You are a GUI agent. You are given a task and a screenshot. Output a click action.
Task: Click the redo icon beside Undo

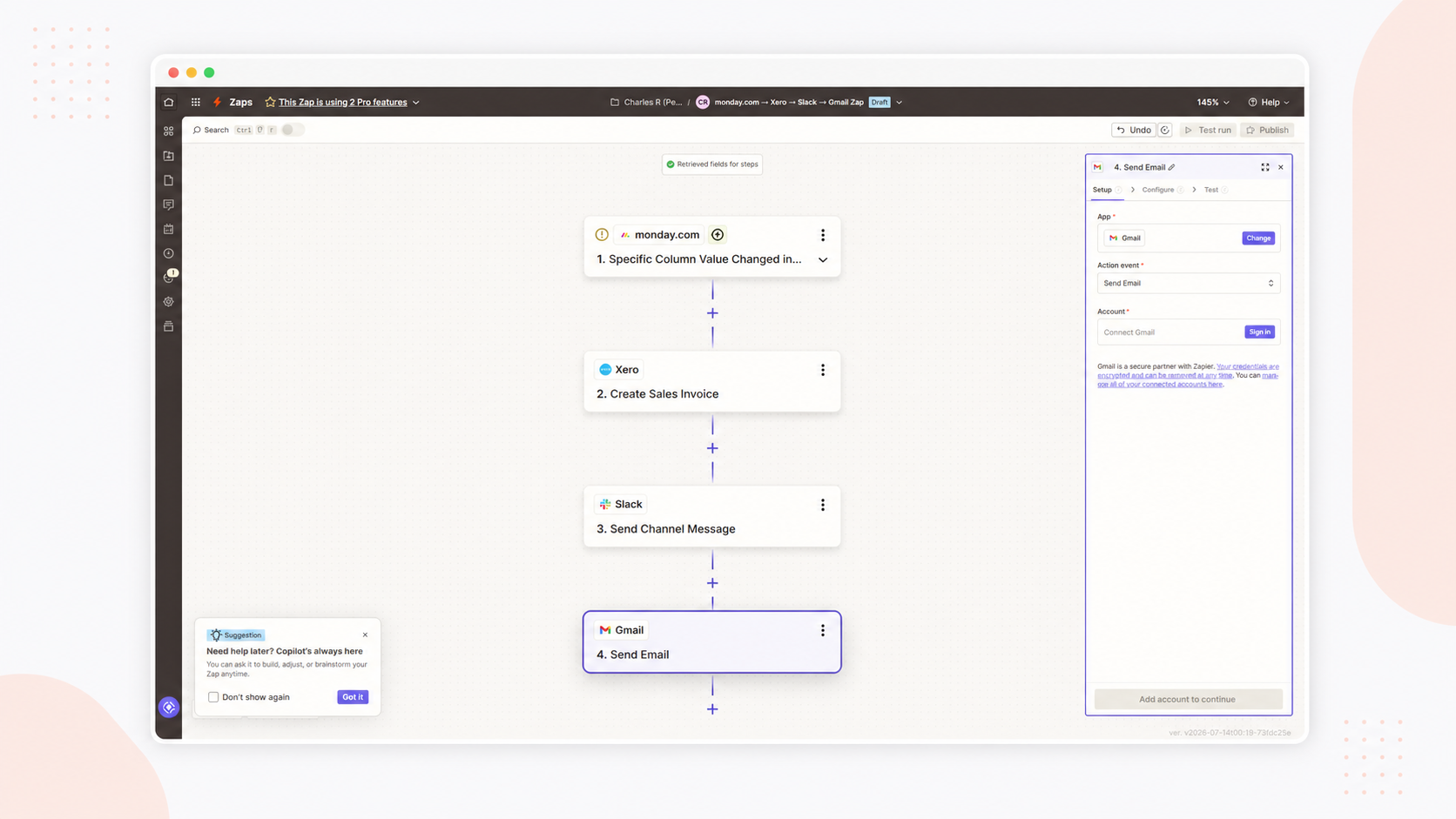coord(1165,130)
